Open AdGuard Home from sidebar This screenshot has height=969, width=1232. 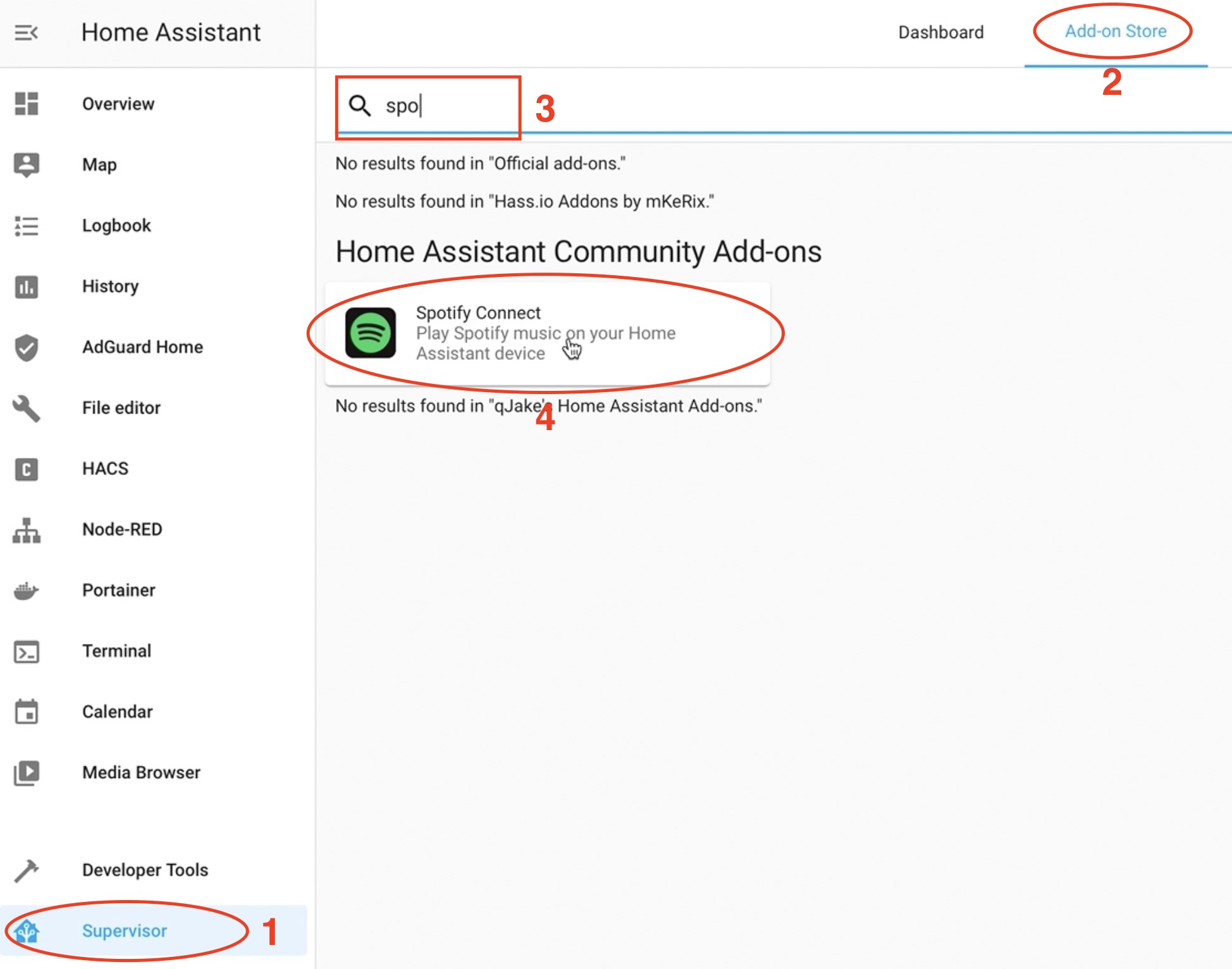point(154,347)
